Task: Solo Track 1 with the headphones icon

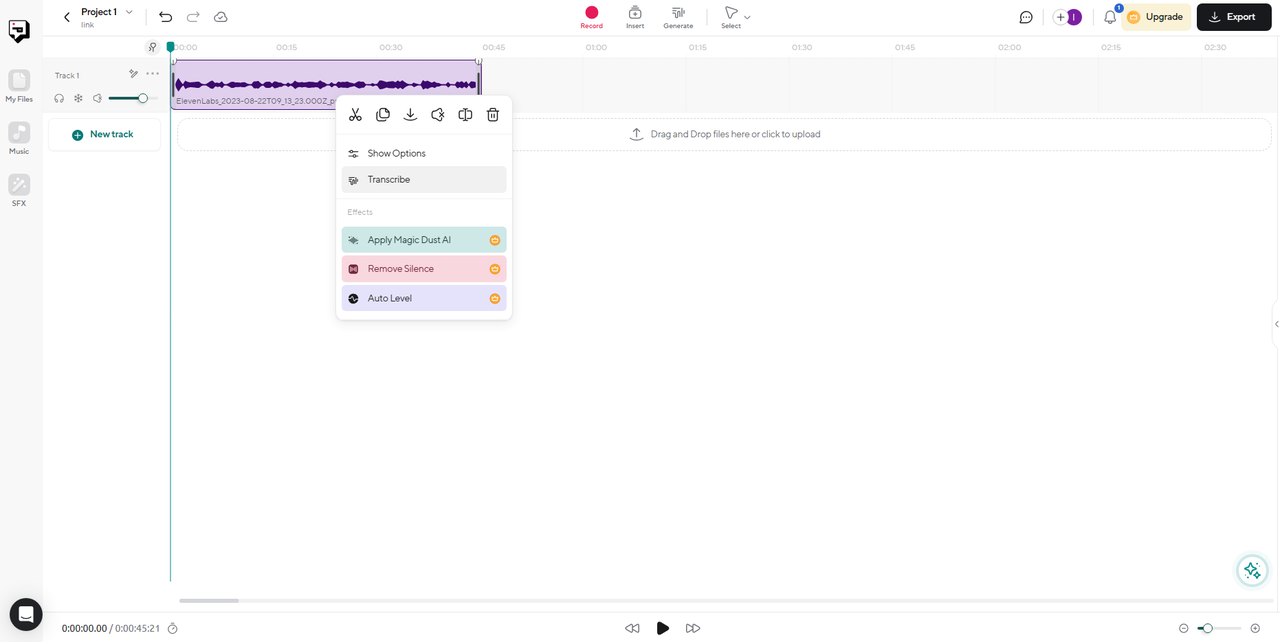Action: click(59, 98)
